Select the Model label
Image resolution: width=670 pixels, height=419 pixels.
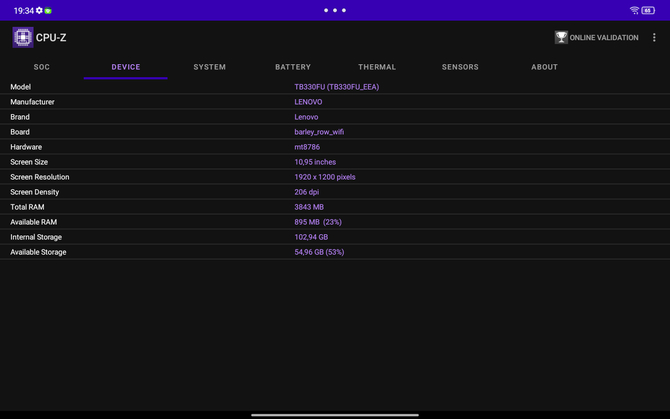(x=21, y=87)
